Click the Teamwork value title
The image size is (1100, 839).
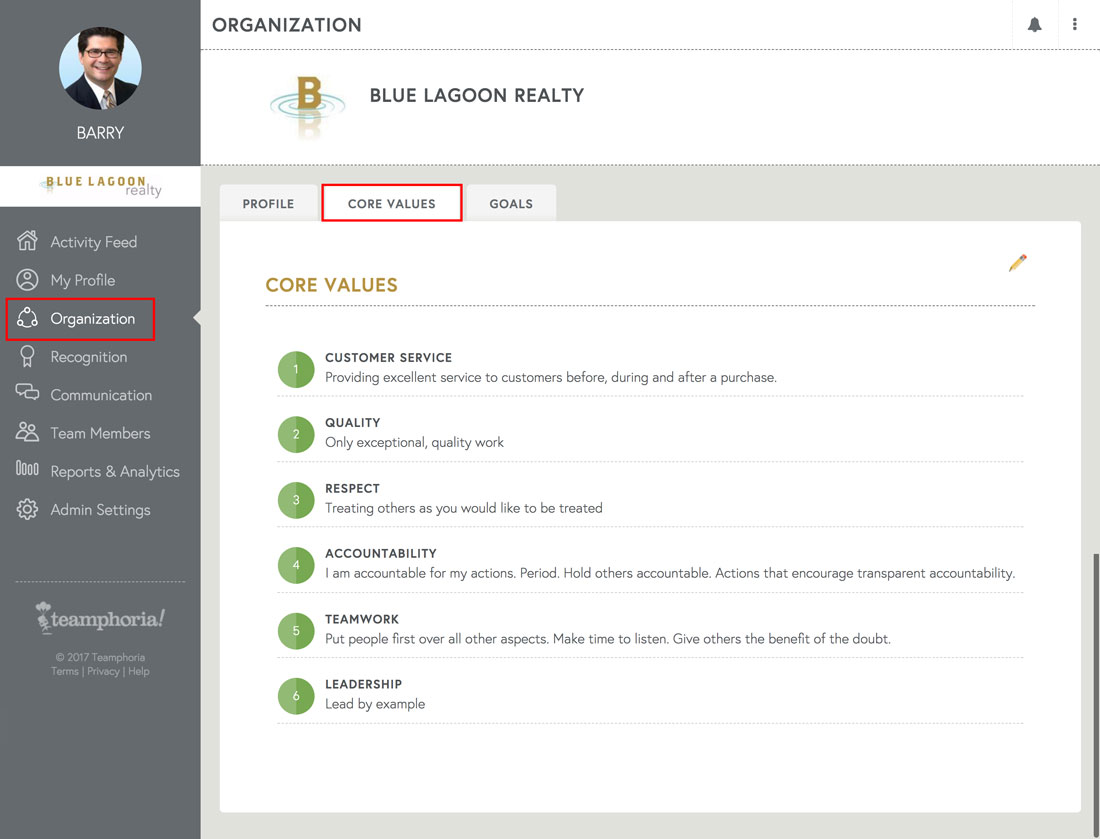[x=361, y=619]
